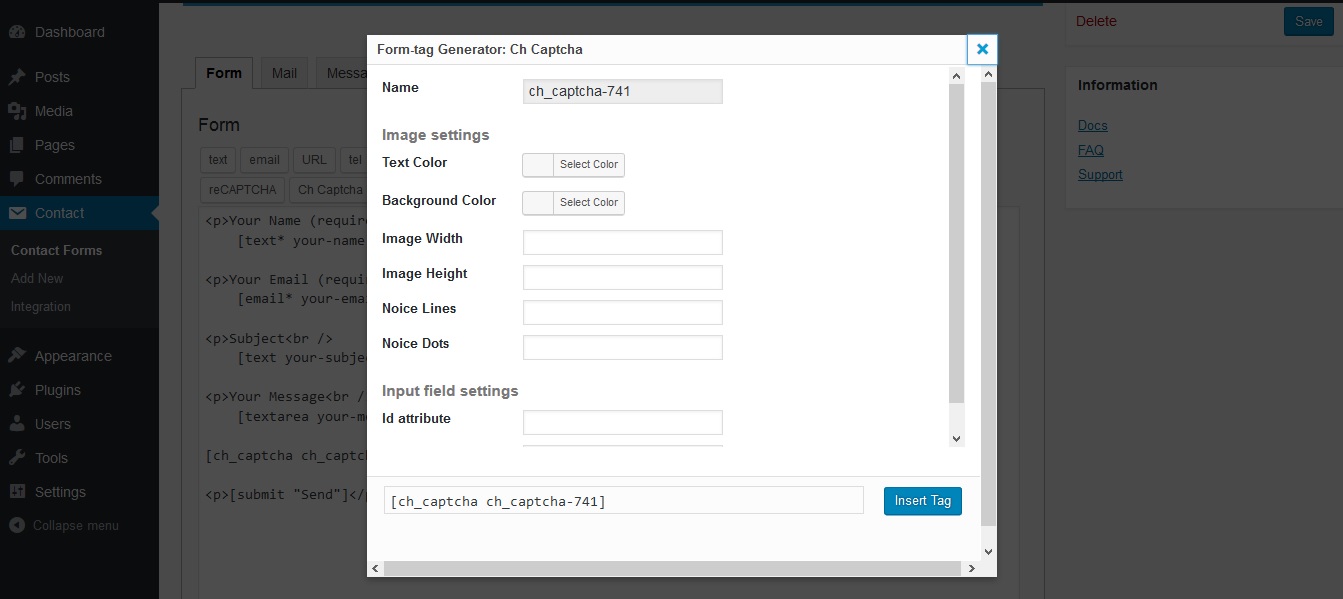Viewport: 1343px width, 599px height.
Task: Insert the ch_captcha tag
Action: pyautogui.click(x=922, y=500)
